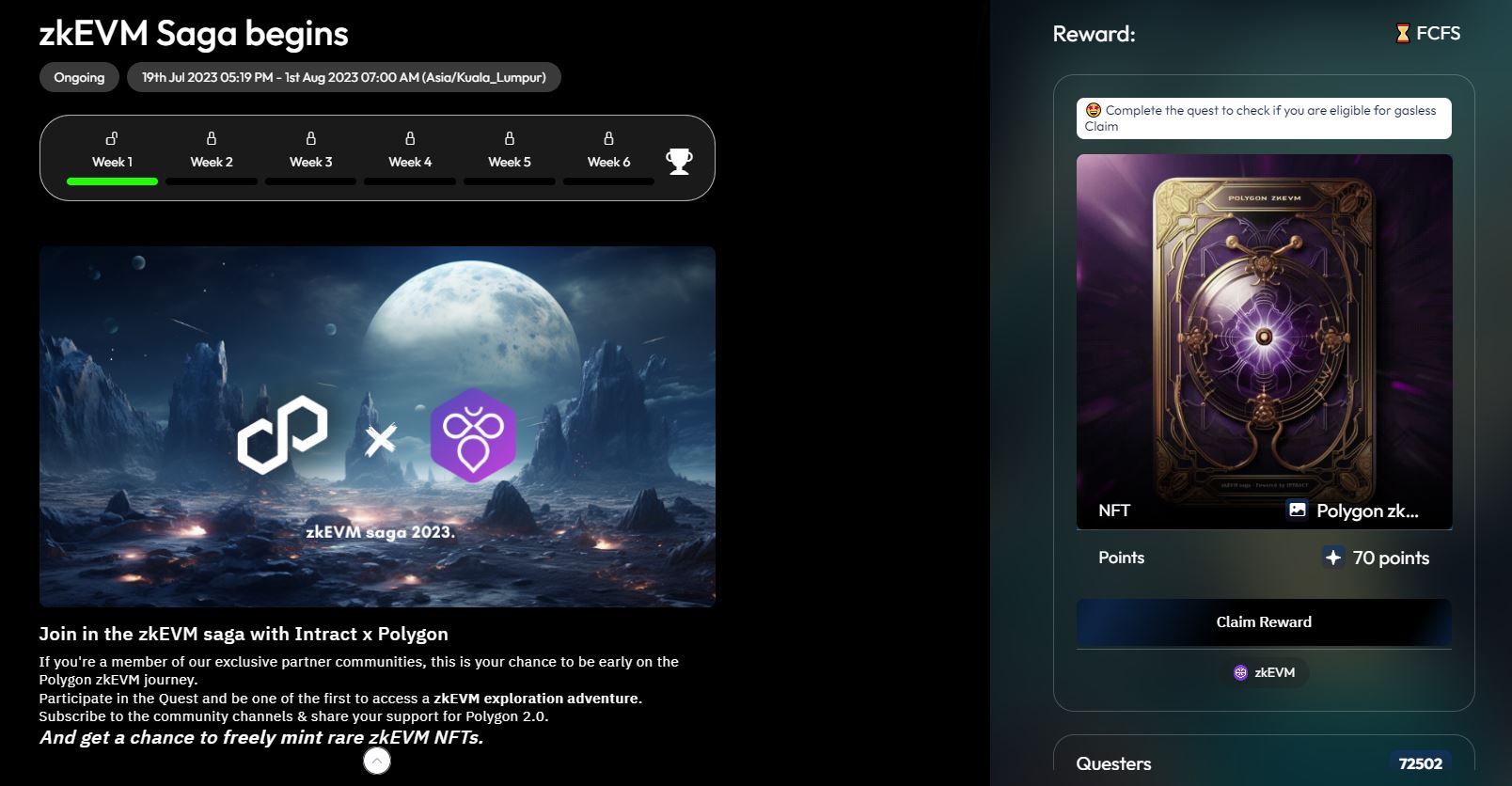Viewport: 1512px width, 786px height.
Task: Click the 'Polygon zk...' NFT name
Action: [1367, 511]
